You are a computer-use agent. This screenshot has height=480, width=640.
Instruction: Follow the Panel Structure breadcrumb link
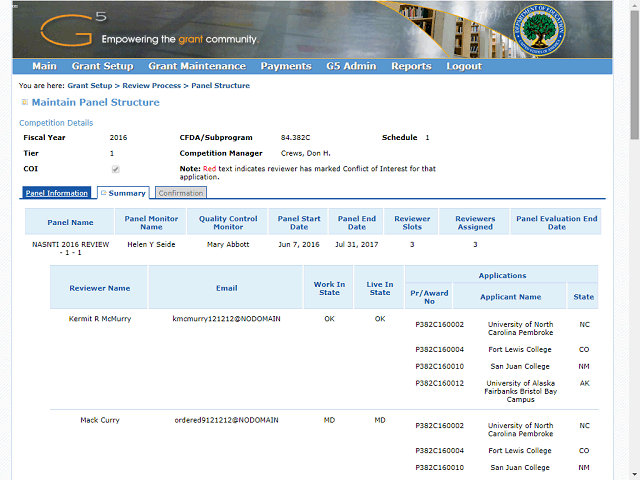click(220, 86)
